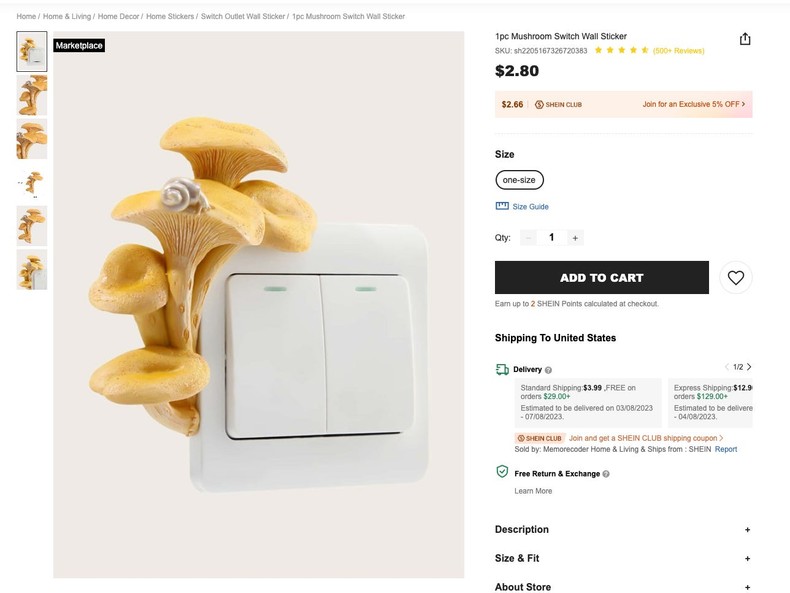Click the Delivery help question mark icon

(x=548, y=370)
